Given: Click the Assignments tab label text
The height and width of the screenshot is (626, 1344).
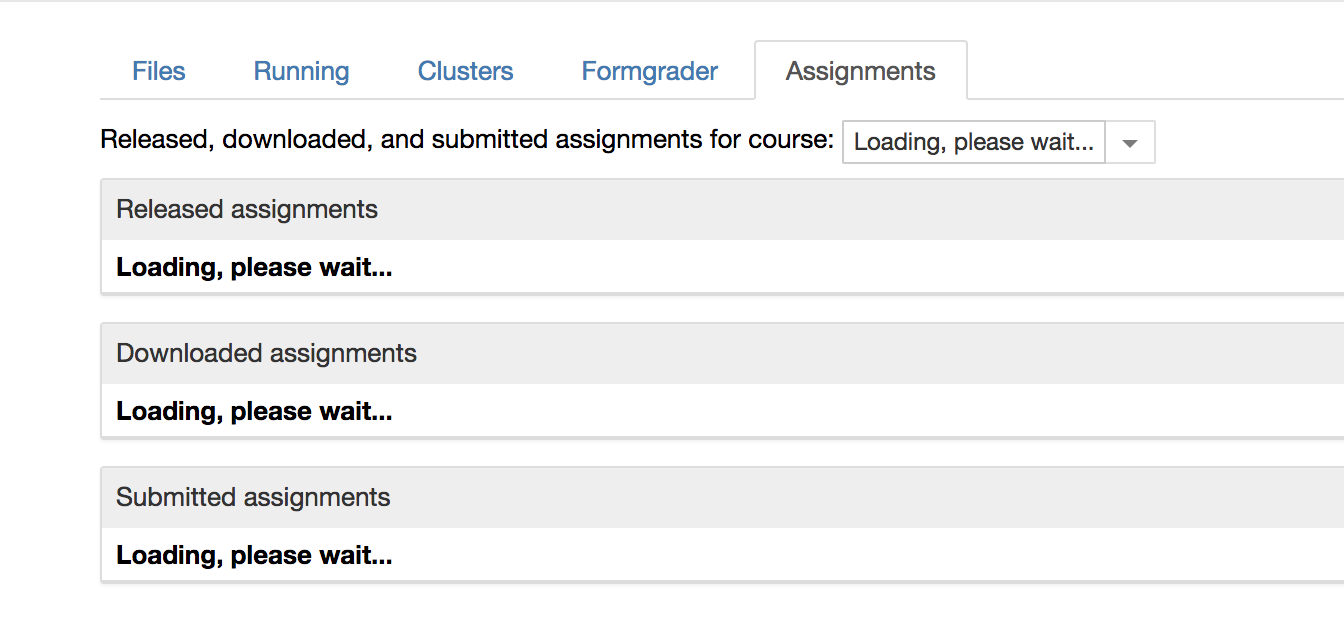Looking at the screenshot, I should 860,70.
